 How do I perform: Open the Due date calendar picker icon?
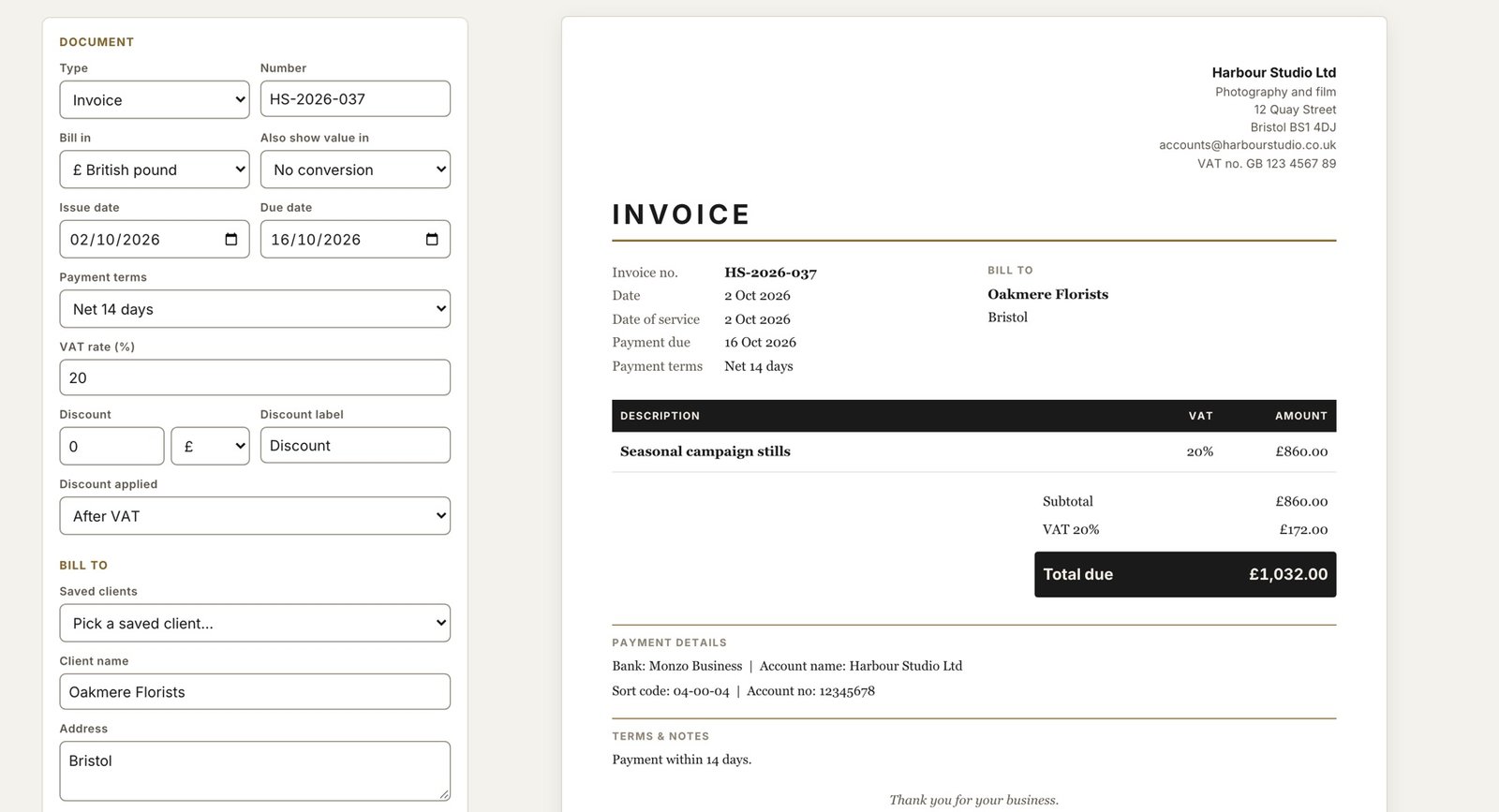coord(432,240)
